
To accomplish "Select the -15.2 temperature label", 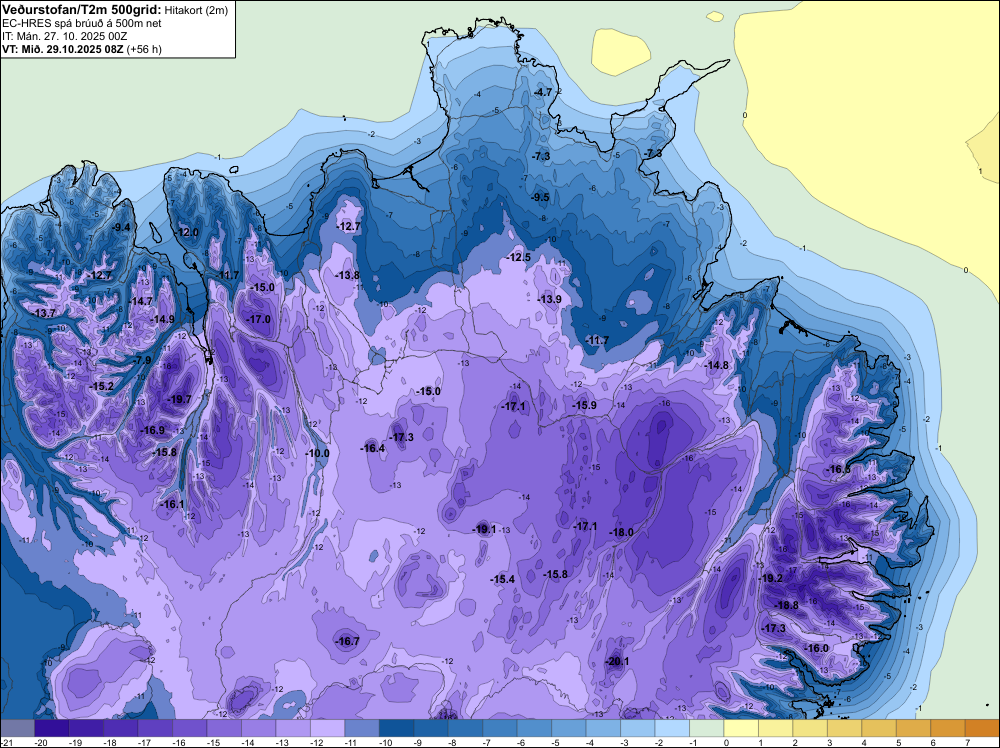I will point(101,386).
